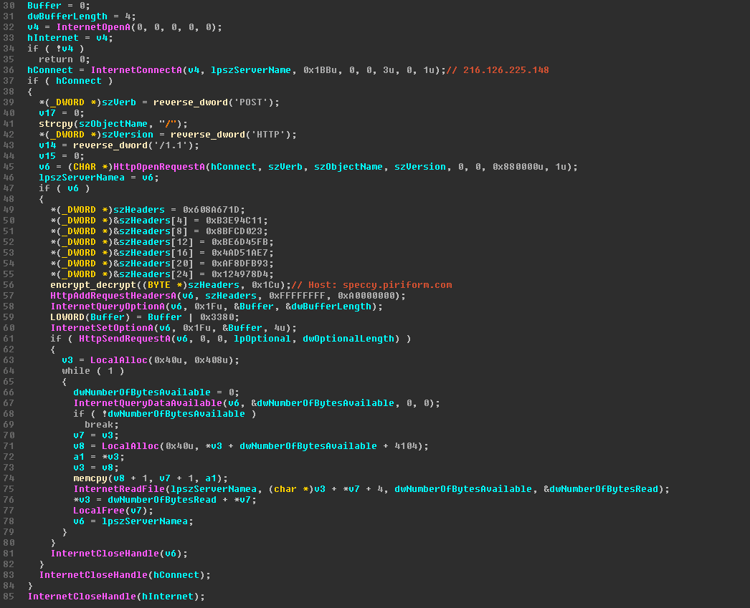
Task: Select the '/1.1' string literal
Action: coord(176,145)
